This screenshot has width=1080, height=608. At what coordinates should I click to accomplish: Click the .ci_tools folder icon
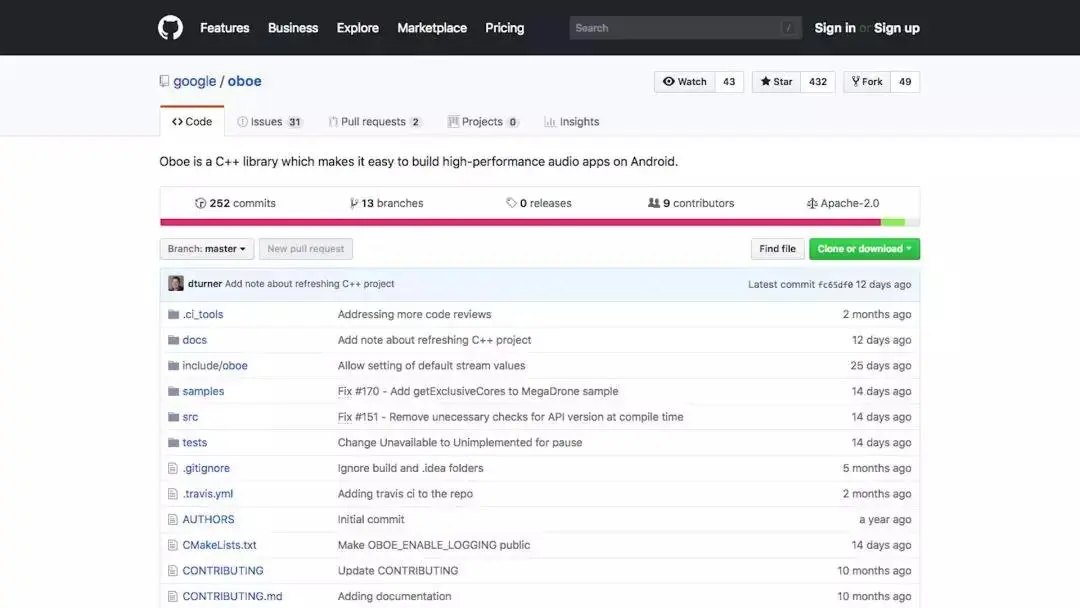(x=173, y=315)
